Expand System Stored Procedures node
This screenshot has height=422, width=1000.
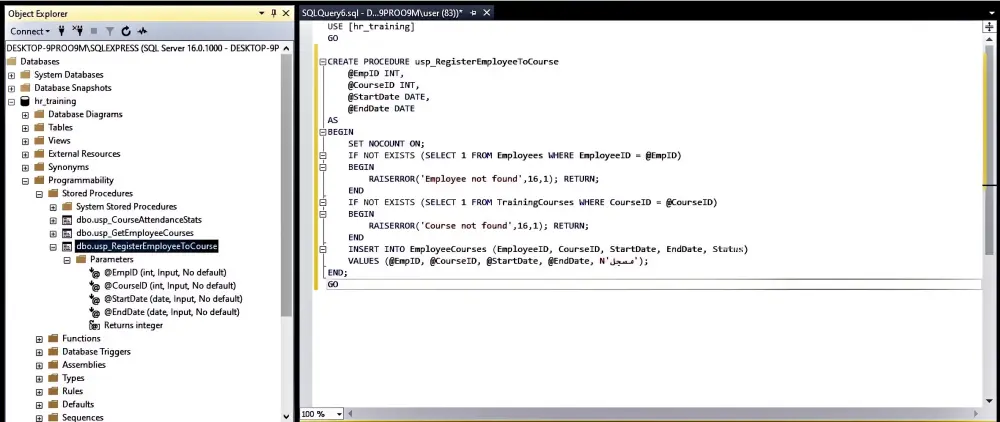tap(54, 207)
